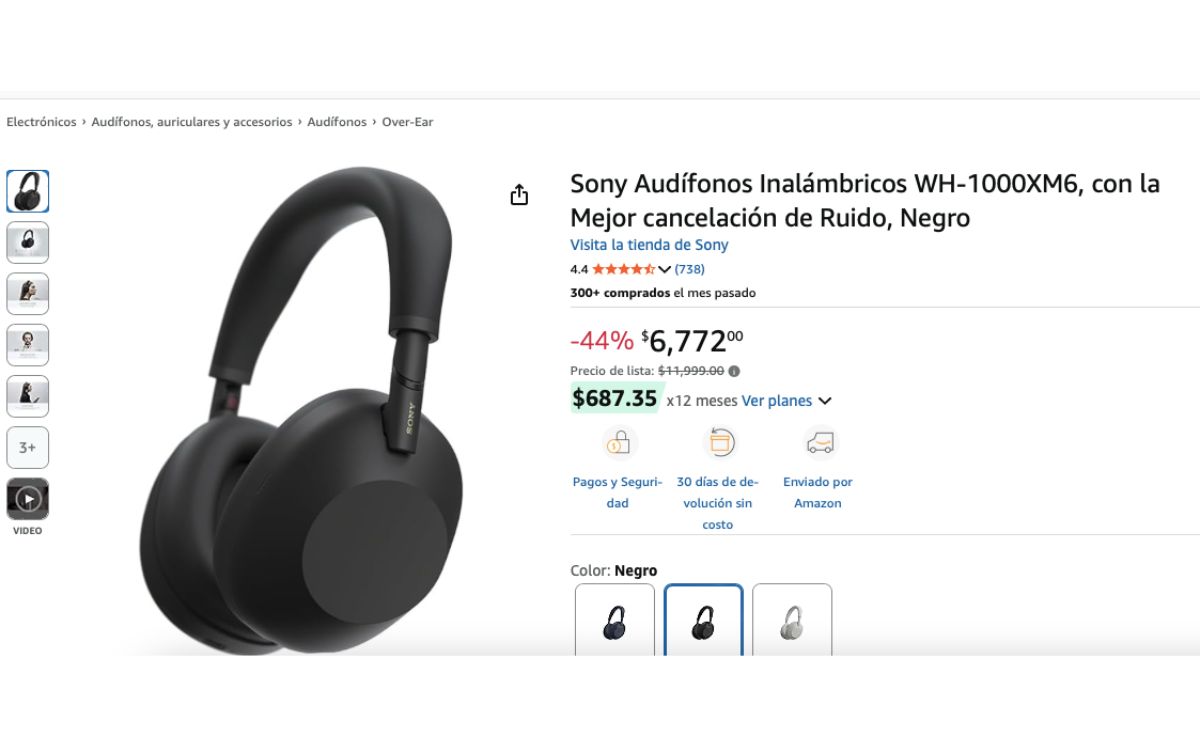This screenshot has width=1200, height=747.
Task: Expand the star rating dropdown arrow
Action: tap(664, 269)
